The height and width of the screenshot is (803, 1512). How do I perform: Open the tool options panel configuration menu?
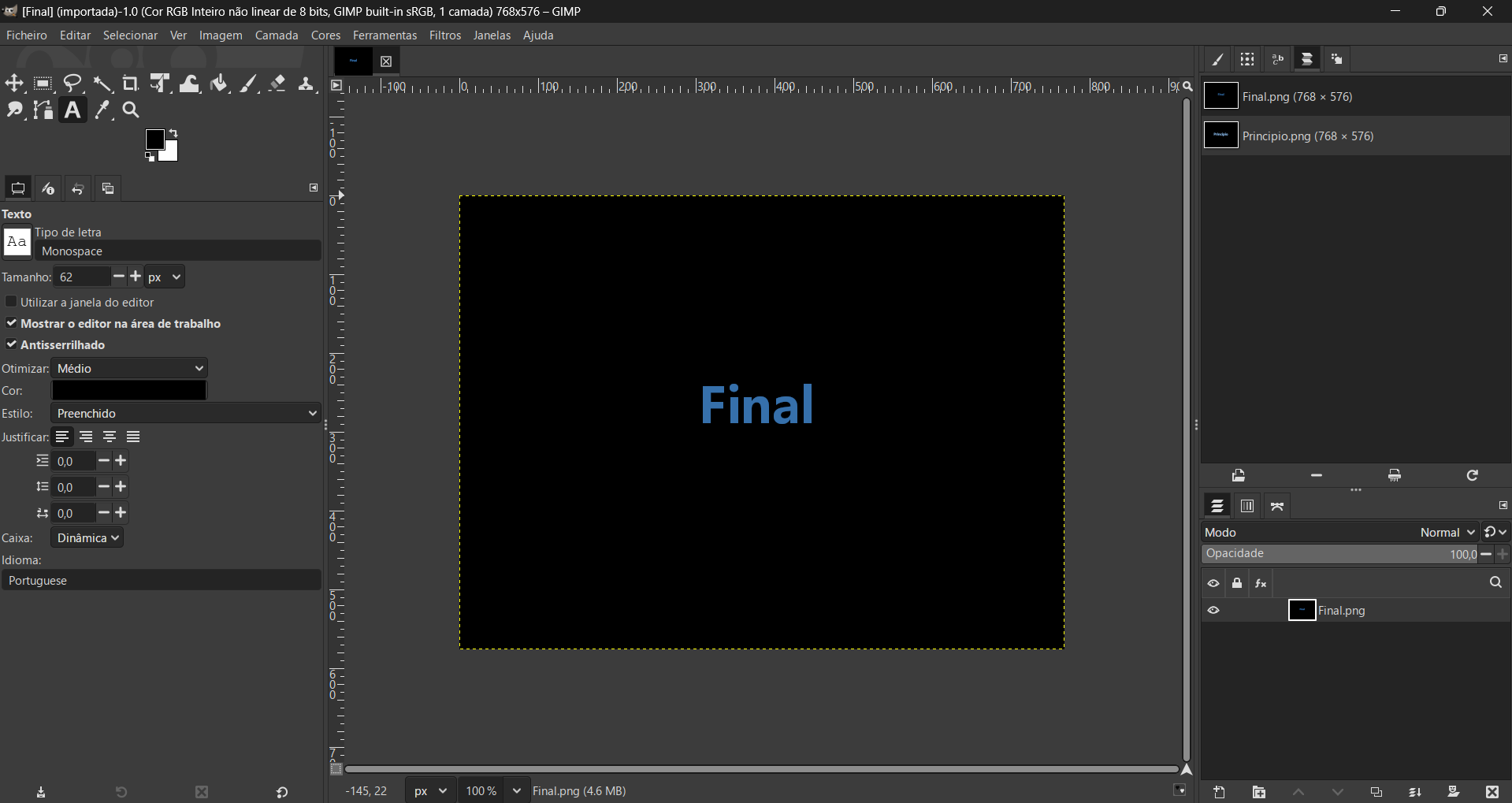[x=314, y=188]
